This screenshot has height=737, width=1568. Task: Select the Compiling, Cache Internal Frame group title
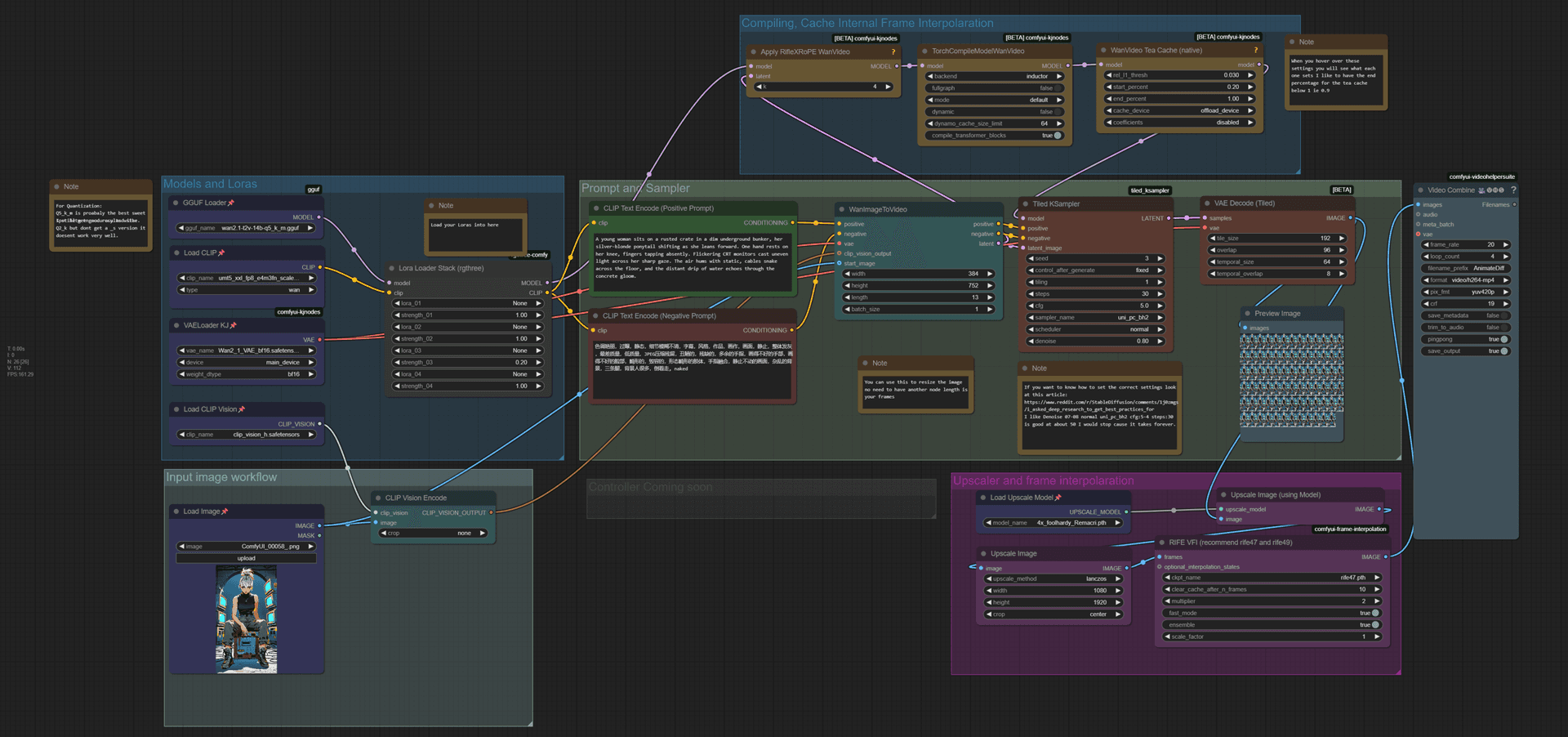867,23
